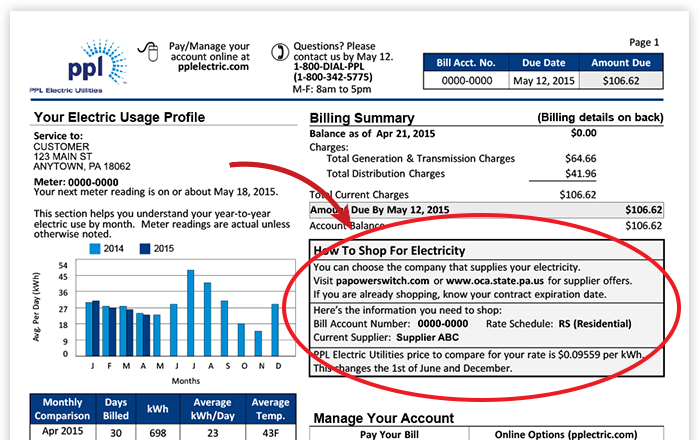The height and width of the screenshot is (440, 700).
Task: Visit the papowerswitch.com link
Action: tap(382, 281)
